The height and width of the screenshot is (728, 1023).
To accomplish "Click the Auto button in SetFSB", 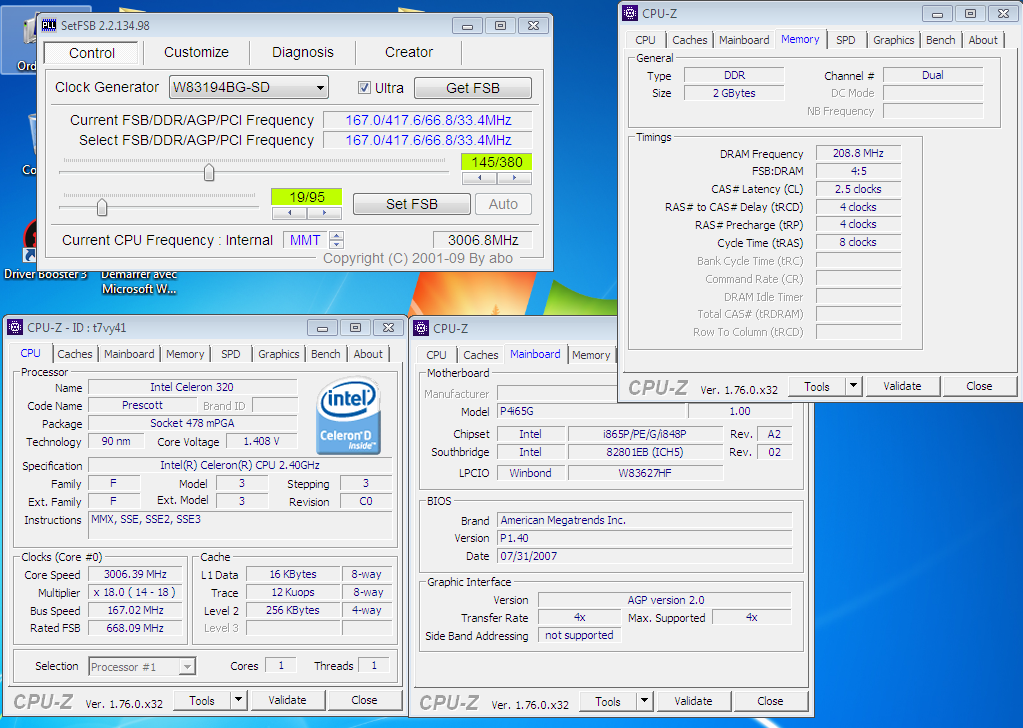I will click(503, 204).
